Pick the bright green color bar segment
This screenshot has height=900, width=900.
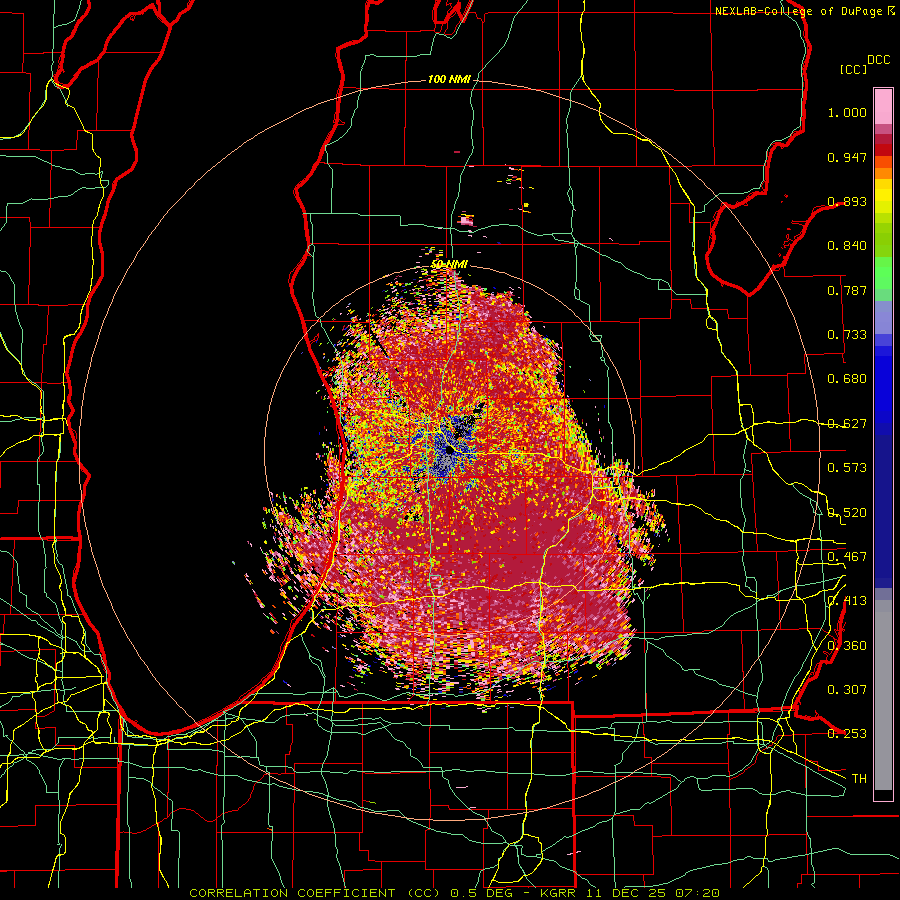click(x=883, y=273)
